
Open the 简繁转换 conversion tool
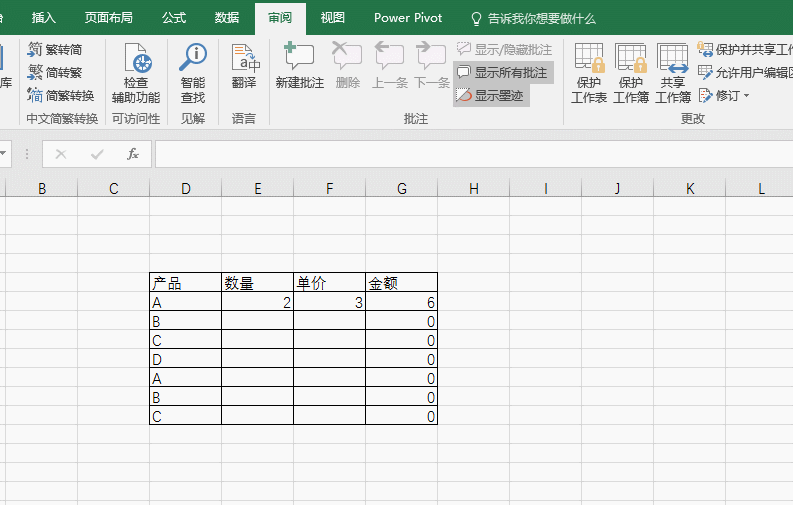coord(36,95)
